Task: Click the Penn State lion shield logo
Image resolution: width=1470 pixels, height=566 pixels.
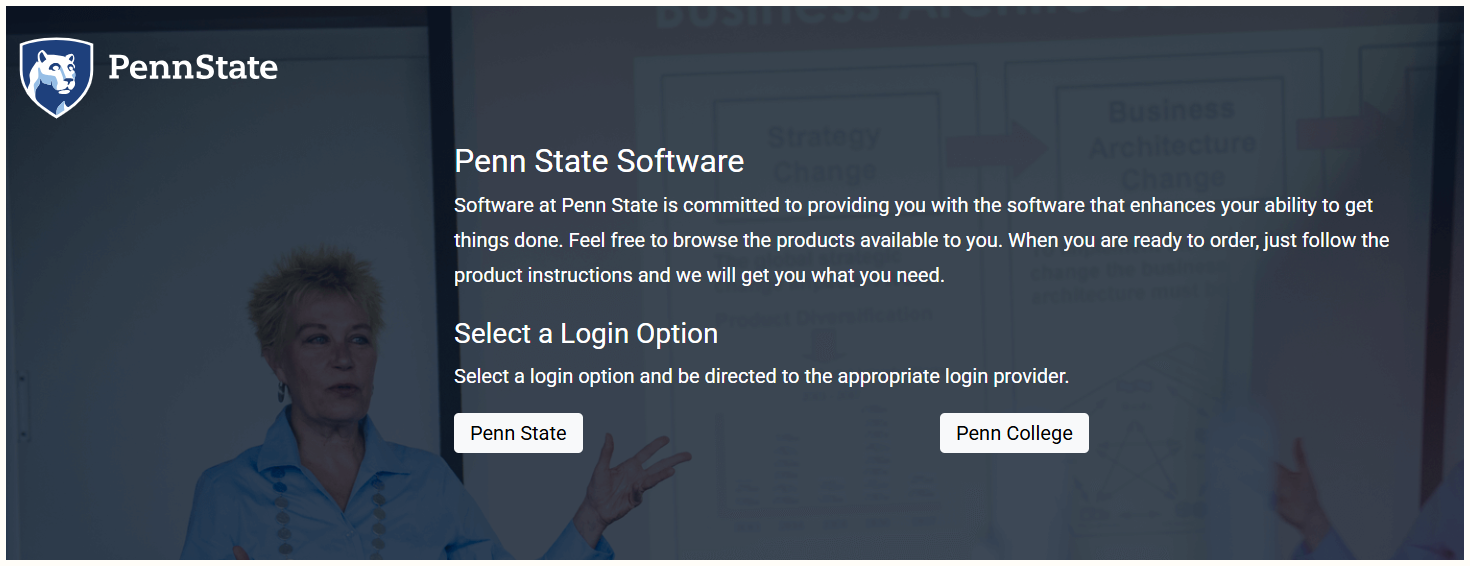Action: click(56, 77)
